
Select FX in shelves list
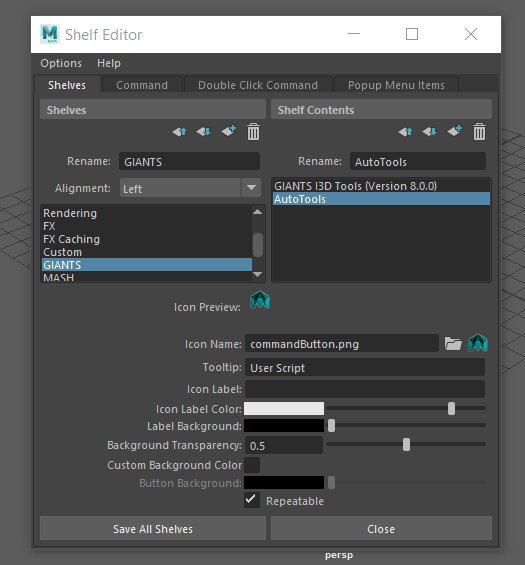coord(147,226)
